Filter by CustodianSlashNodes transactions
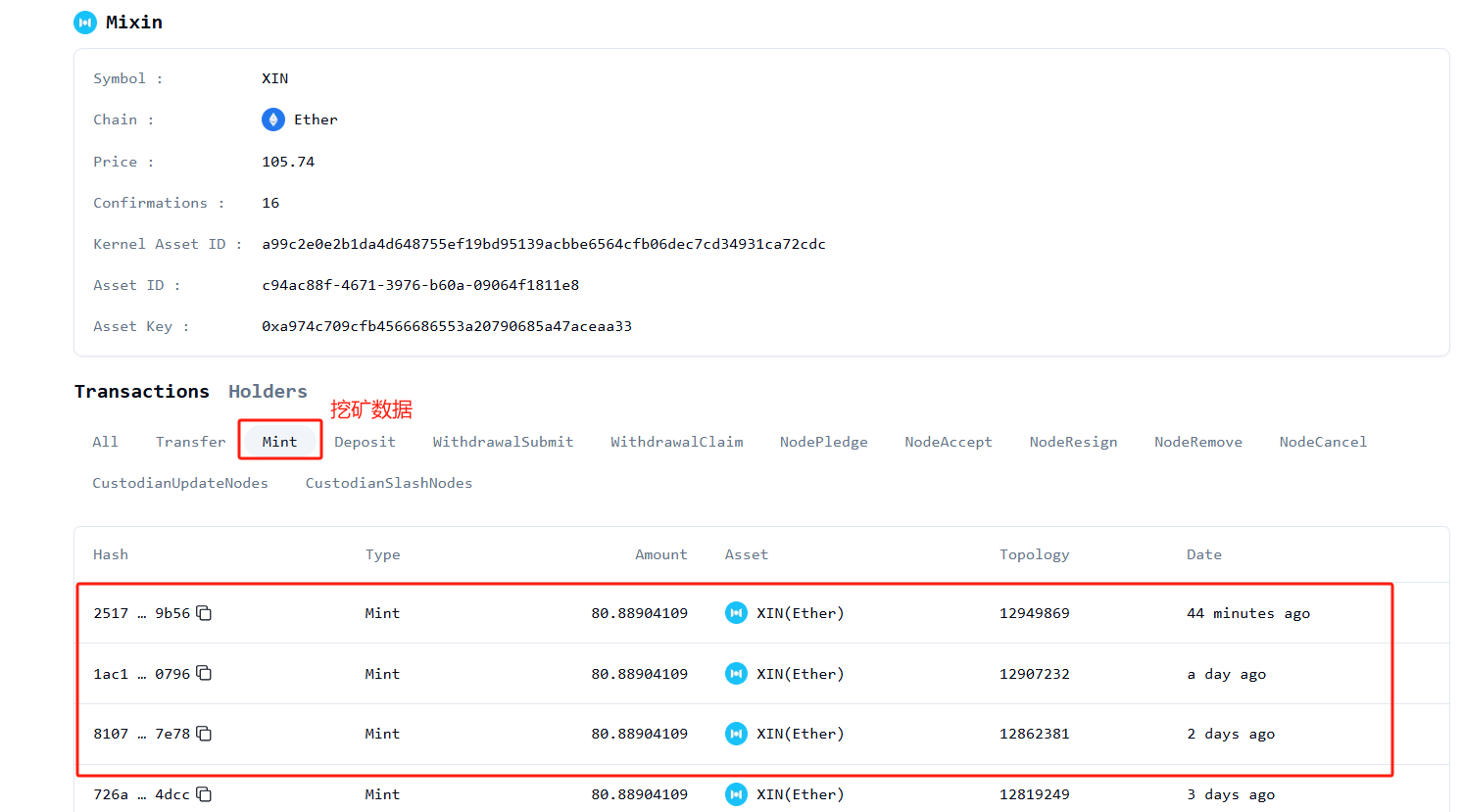The width and height of the screenshot is (1463, 812). (x=388, y=483)
